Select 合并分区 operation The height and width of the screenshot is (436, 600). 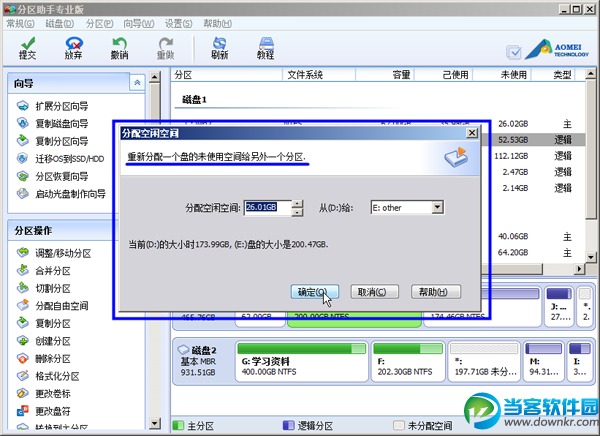(x=44, y=271)
